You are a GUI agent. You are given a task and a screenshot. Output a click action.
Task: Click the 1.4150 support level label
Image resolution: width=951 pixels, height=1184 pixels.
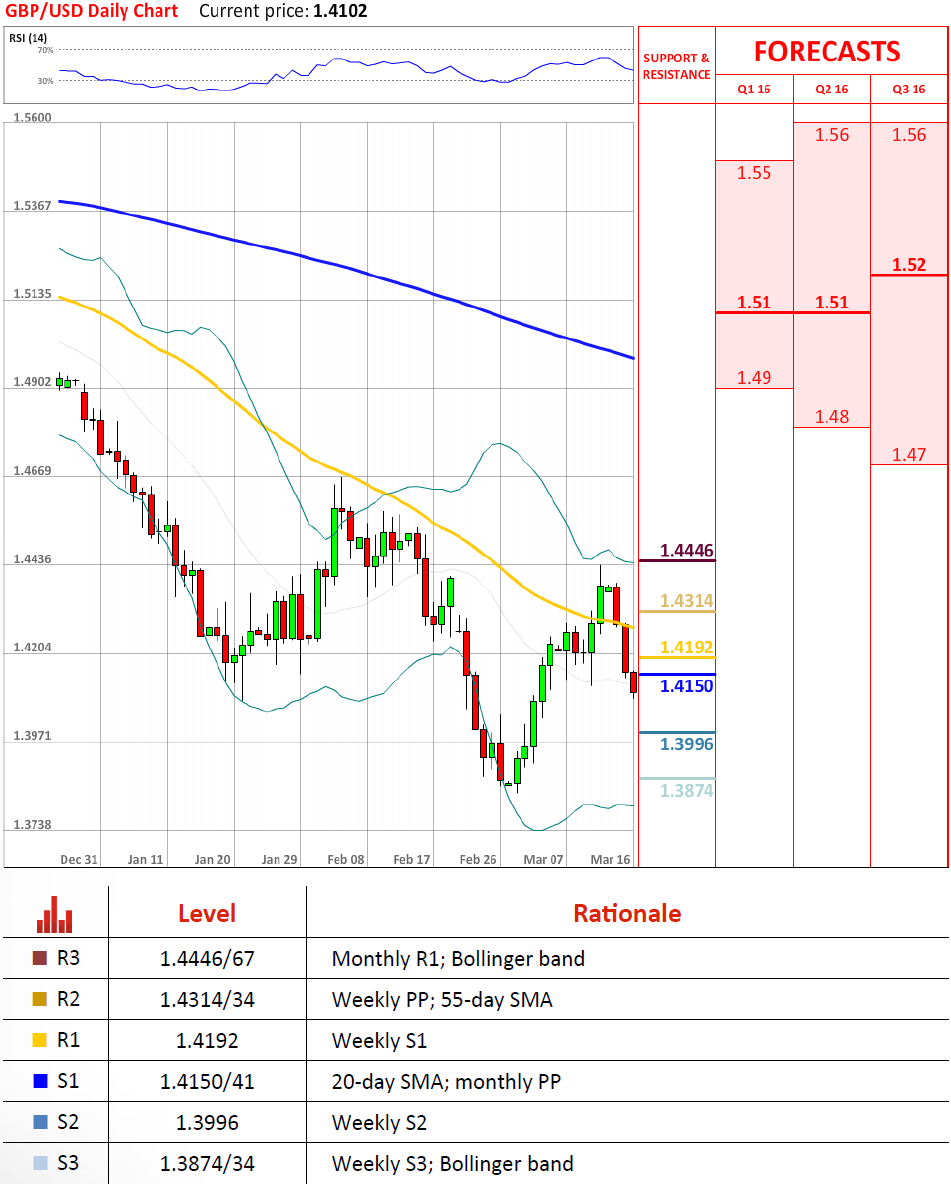tap(687, 686)
